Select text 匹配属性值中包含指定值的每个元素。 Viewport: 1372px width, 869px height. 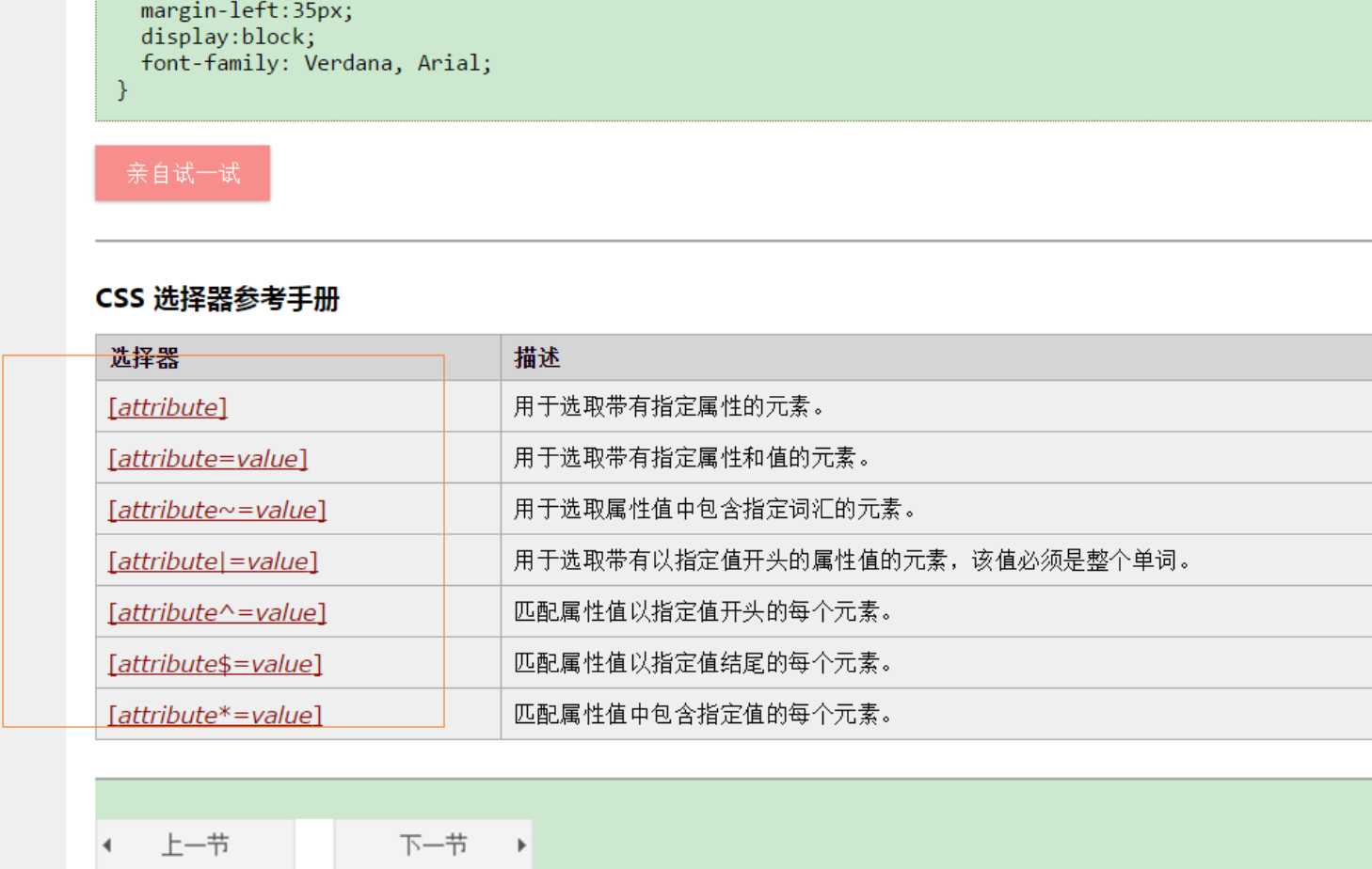tap(705, 714)
